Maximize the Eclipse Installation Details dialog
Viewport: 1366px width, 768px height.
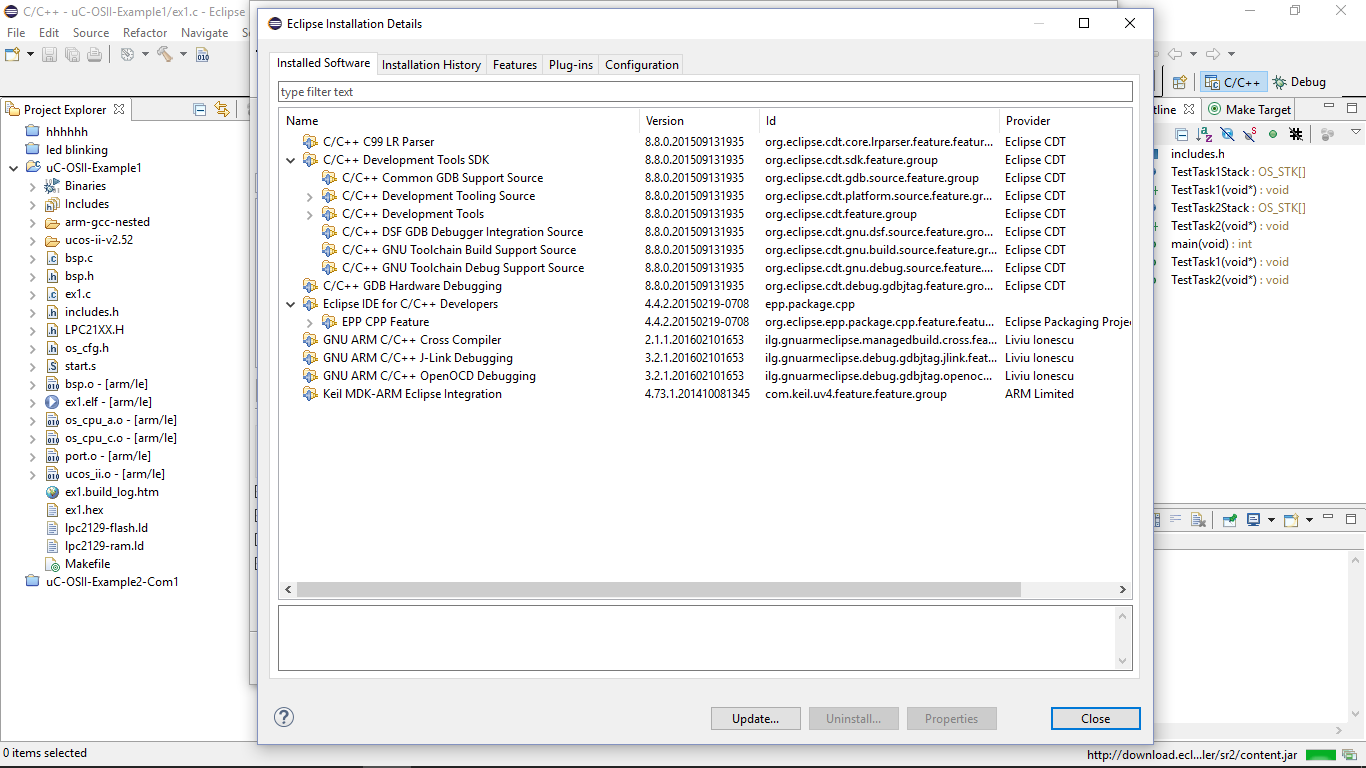1084,23
